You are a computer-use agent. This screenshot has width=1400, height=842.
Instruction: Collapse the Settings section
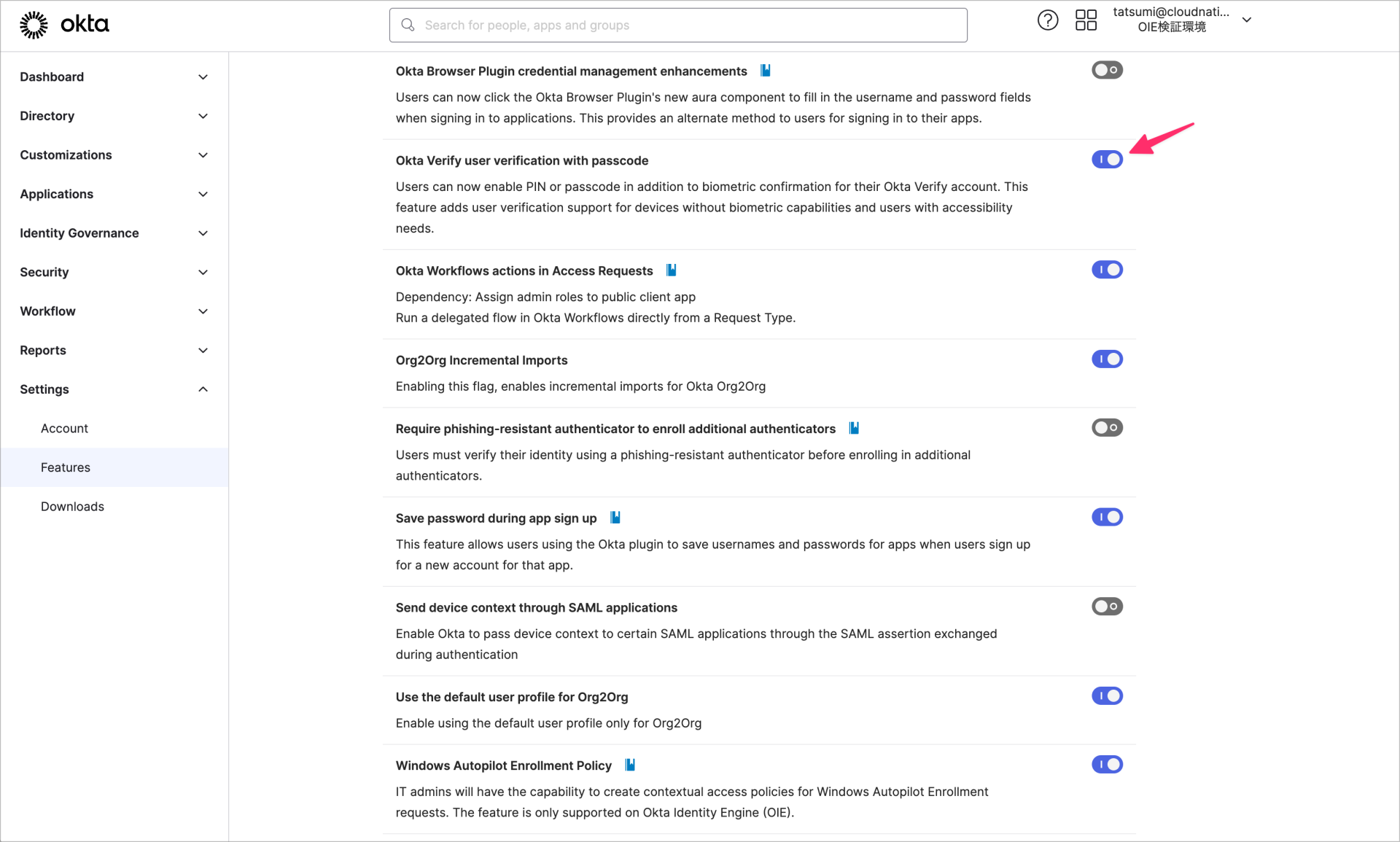(114, 389)
